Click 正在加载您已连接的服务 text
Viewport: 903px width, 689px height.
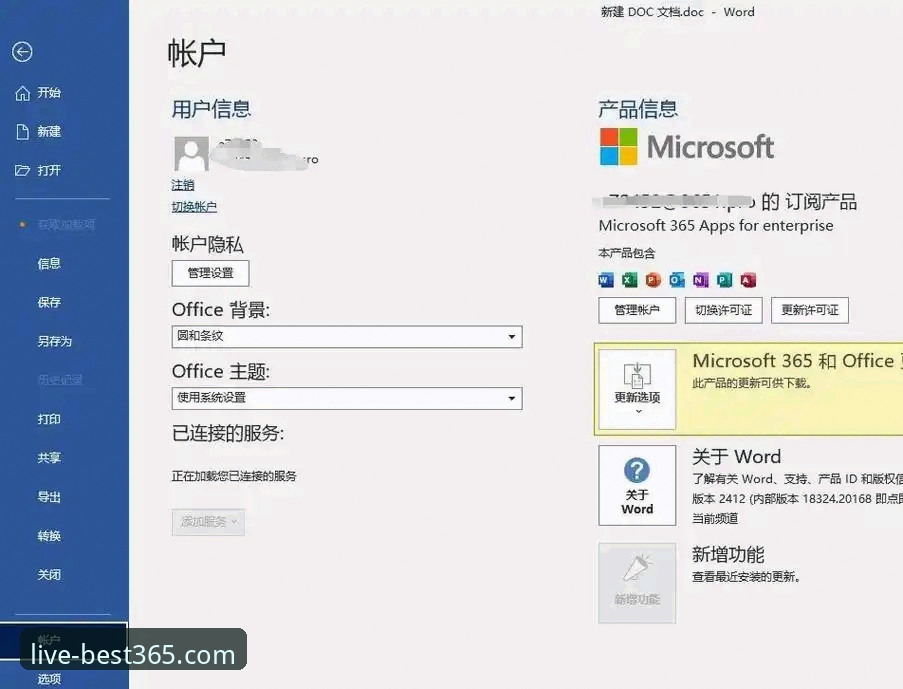pyautogui.click(x=234, y=476)
